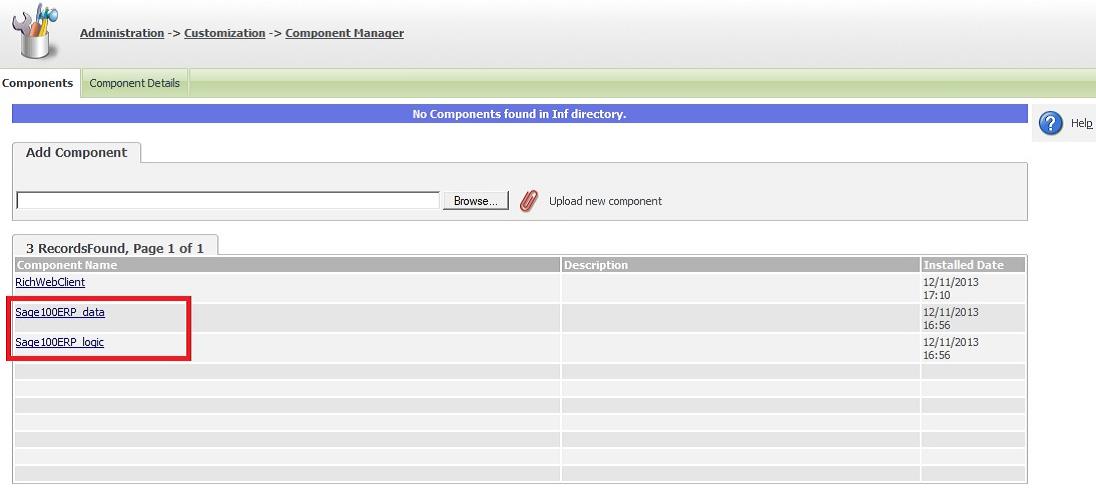This screenshot has width=1096, height=488.
Task: Open the Component Manager breadcrumb link
Action: 344,33
